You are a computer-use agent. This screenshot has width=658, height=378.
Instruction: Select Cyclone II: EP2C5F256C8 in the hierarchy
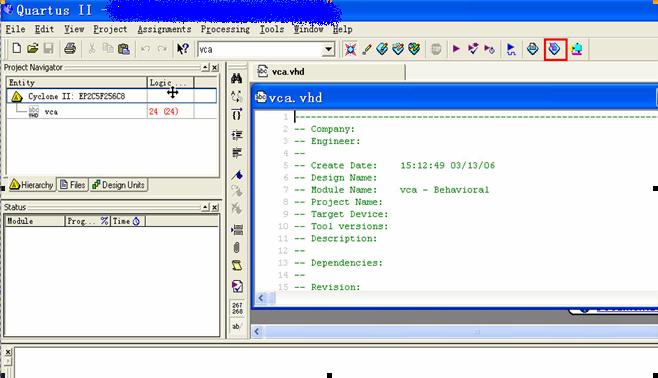click(x=76, y=96)
